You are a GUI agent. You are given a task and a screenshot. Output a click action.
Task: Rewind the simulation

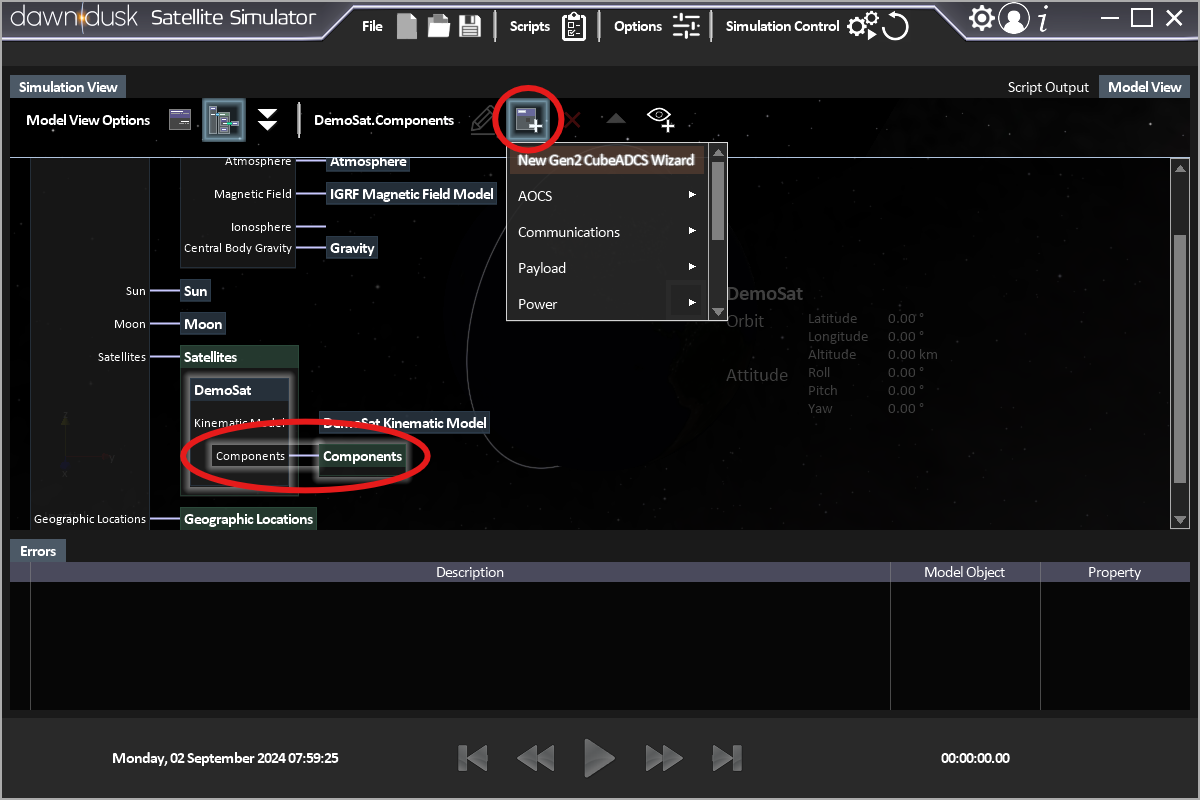[536, 758]
